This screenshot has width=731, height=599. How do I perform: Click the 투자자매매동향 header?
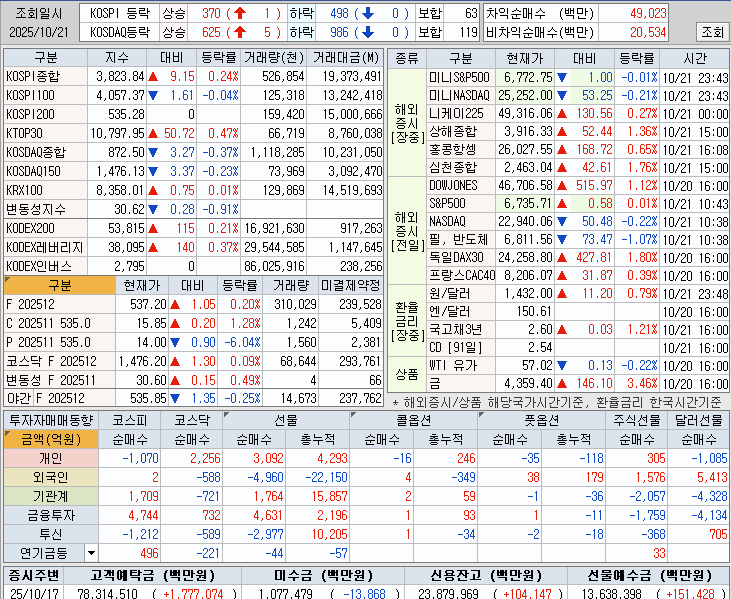click(51, 420)
